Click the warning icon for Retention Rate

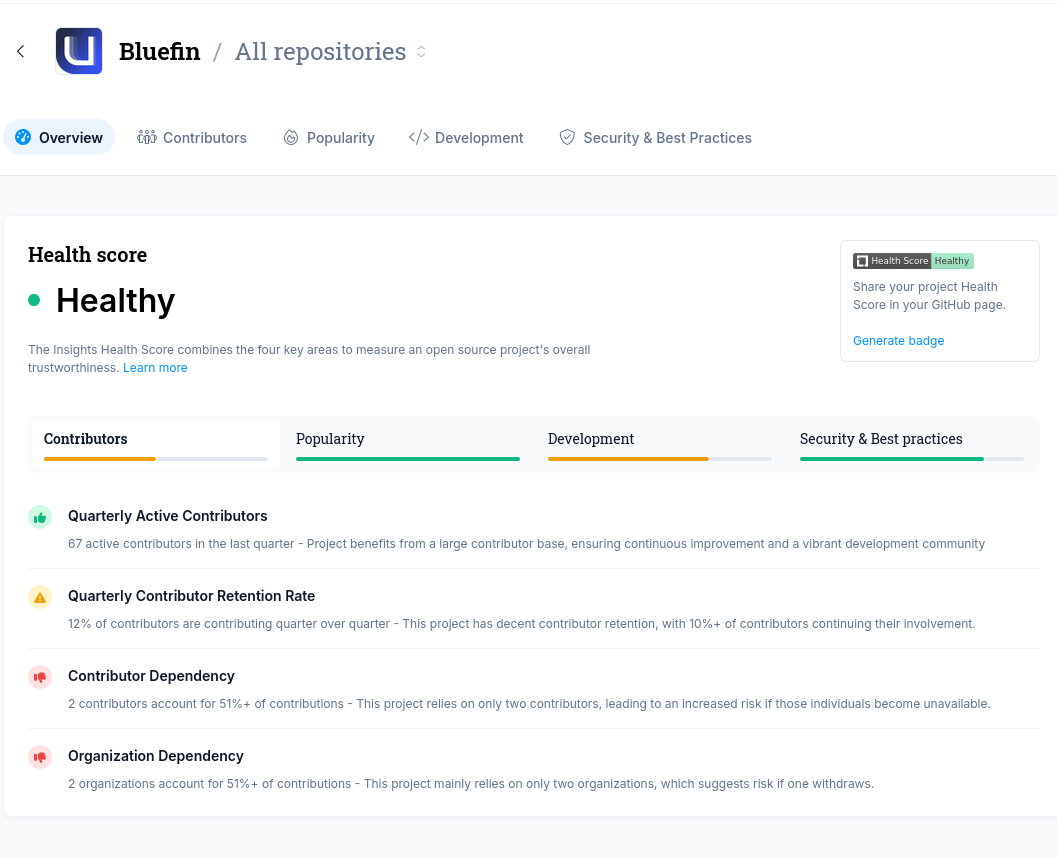pos(40,597)
